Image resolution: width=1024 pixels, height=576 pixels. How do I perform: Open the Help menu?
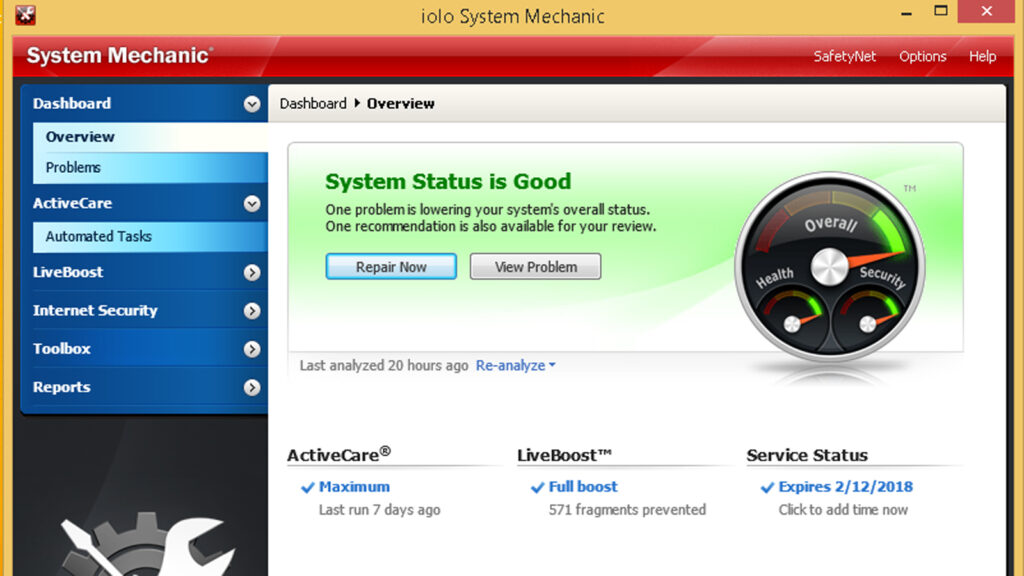(x=982, y=57)
